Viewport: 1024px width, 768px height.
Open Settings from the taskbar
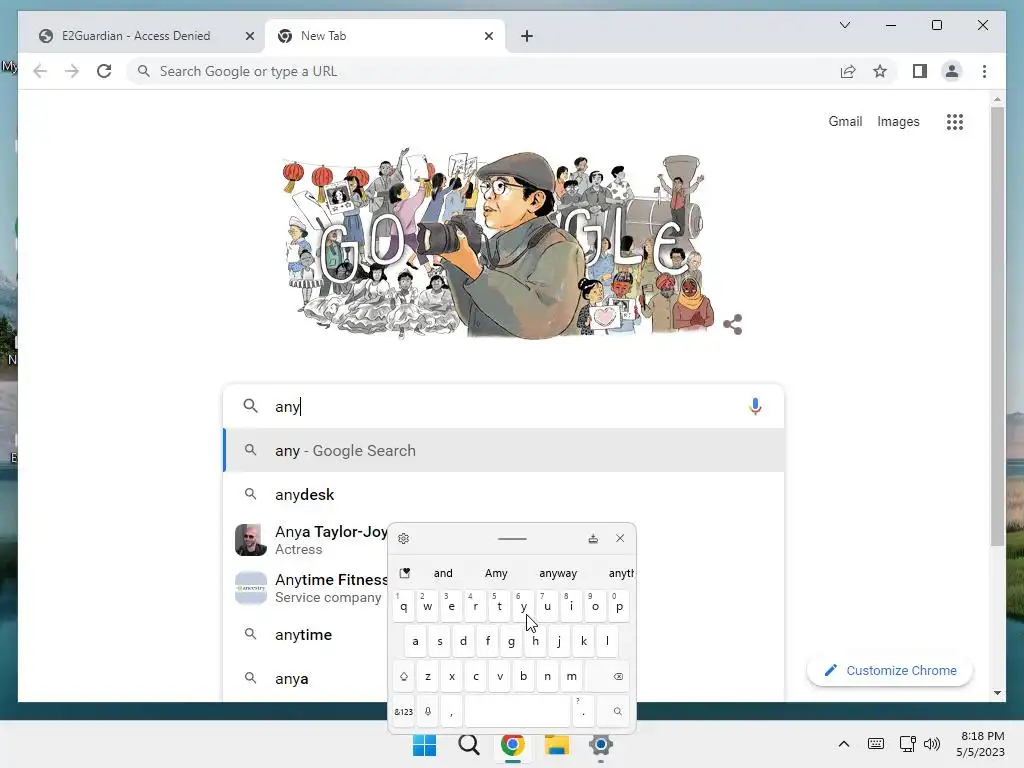(x=601, y=745)
